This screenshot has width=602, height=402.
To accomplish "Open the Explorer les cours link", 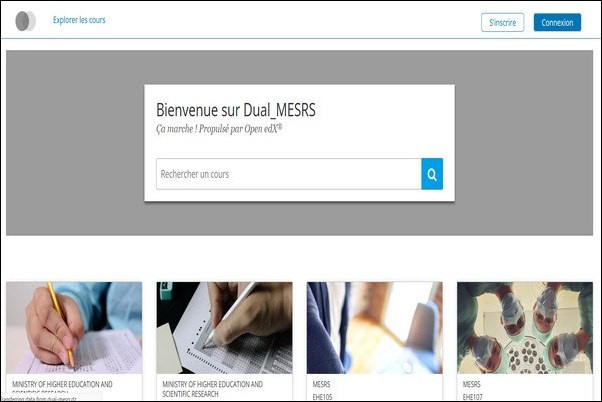I will pos(79,20).
